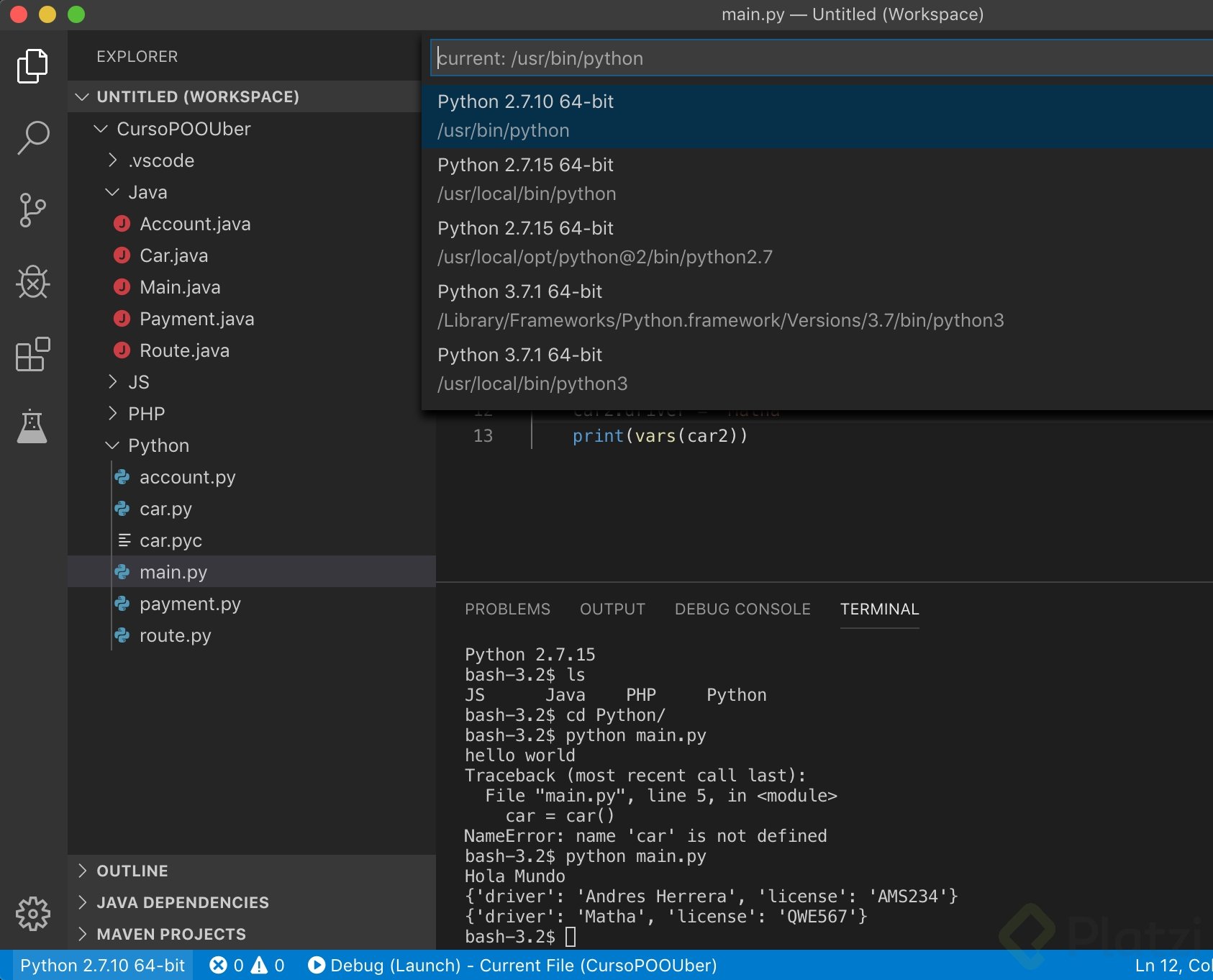Open Car.java file
Viewport: 1213px width, 980px height.
coord(173,255)
